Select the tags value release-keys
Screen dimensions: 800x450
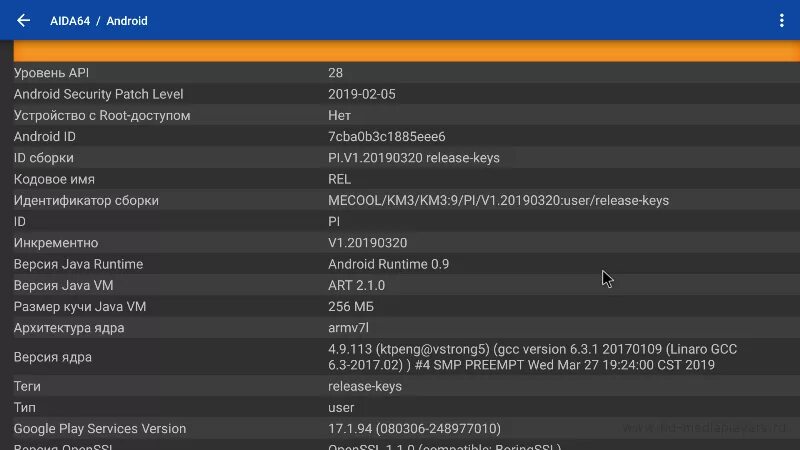365,387
